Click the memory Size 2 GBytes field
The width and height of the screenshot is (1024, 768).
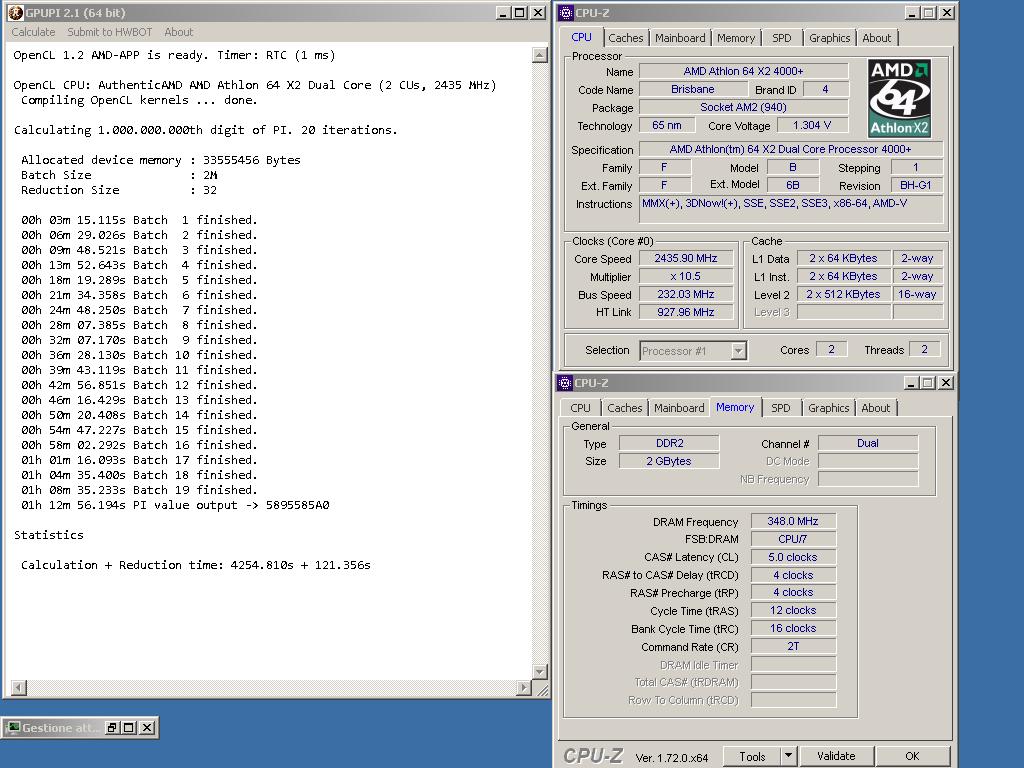click(x=669, y=461)
